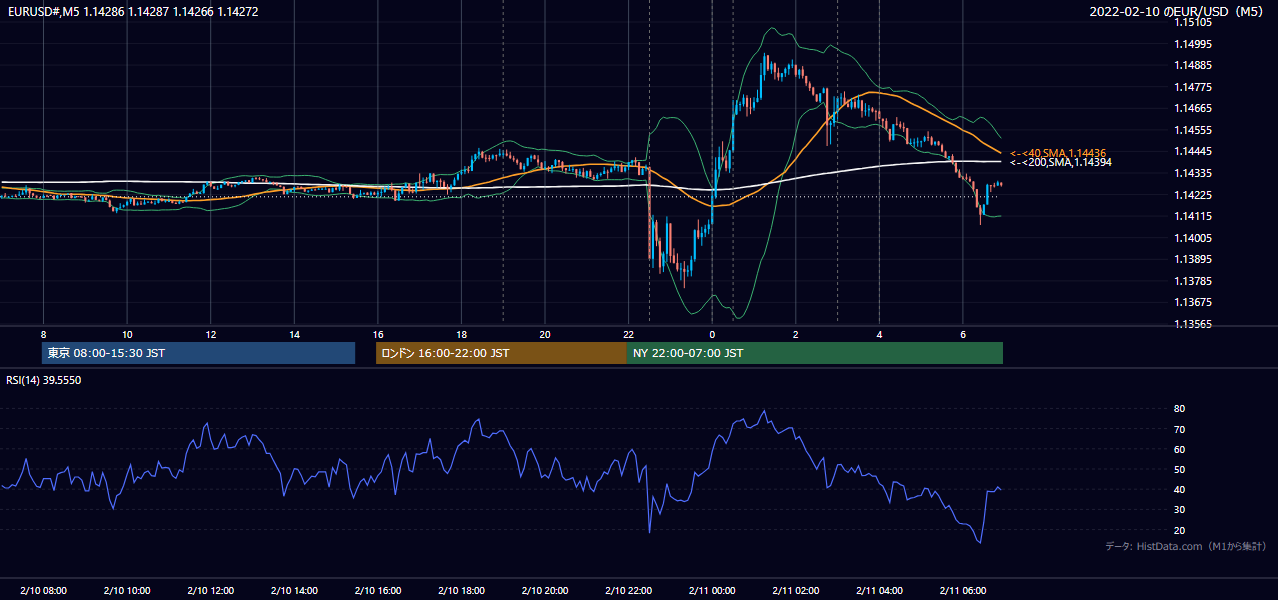This screenshot has height=600, width=1278.
Task: Click hour tick 12 under the price chart
Action: pos(210,334)
